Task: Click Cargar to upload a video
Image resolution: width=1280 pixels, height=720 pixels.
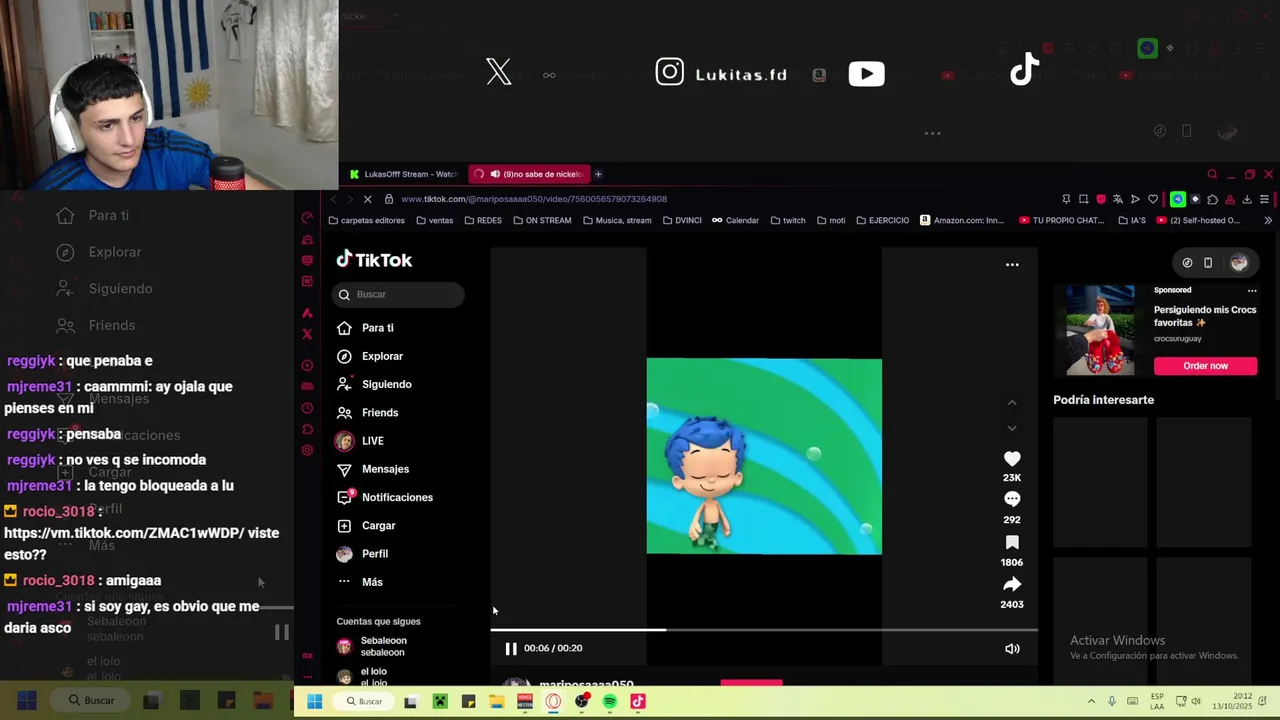Action: tap(366, 525)
